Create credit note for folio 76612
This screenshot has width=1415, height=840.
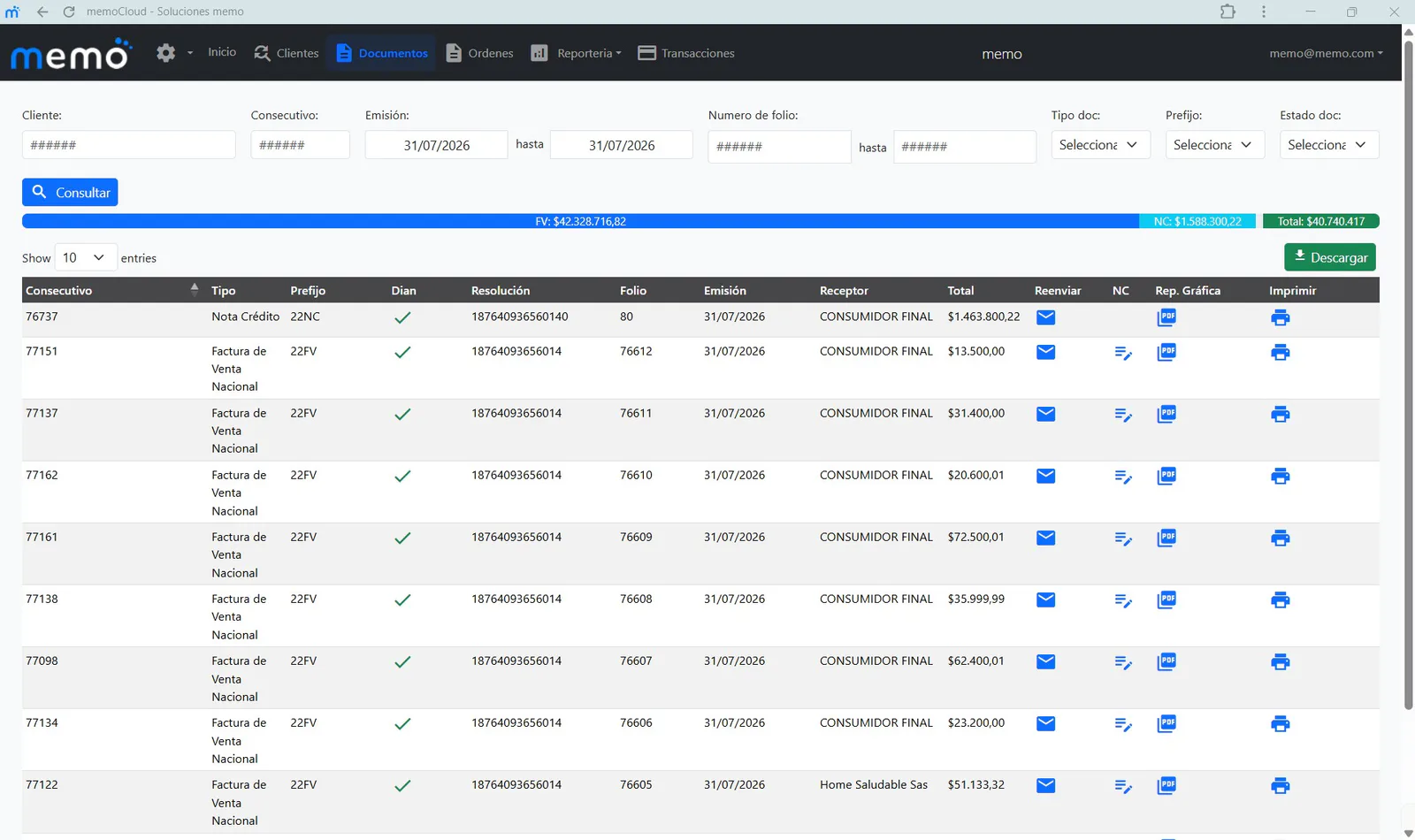click(x=1123, y=354)
